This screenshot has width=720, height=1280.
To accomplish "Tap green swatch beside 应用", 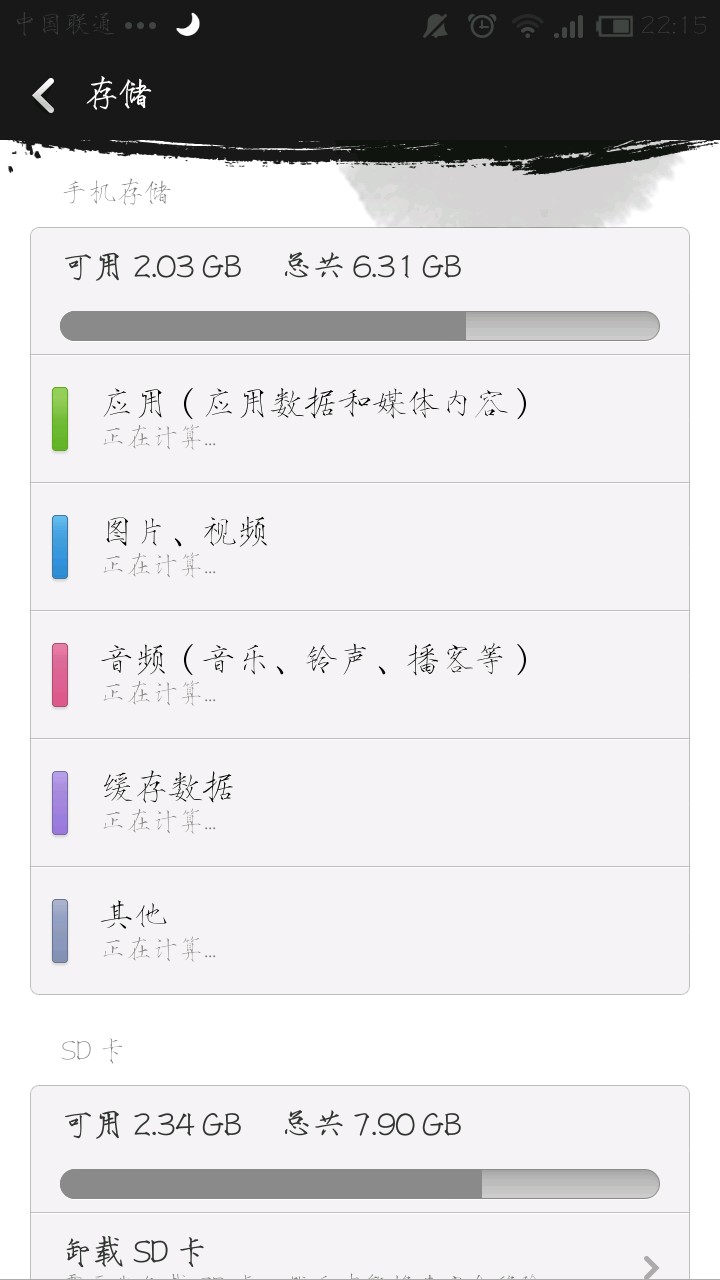I will click(60, 419).
